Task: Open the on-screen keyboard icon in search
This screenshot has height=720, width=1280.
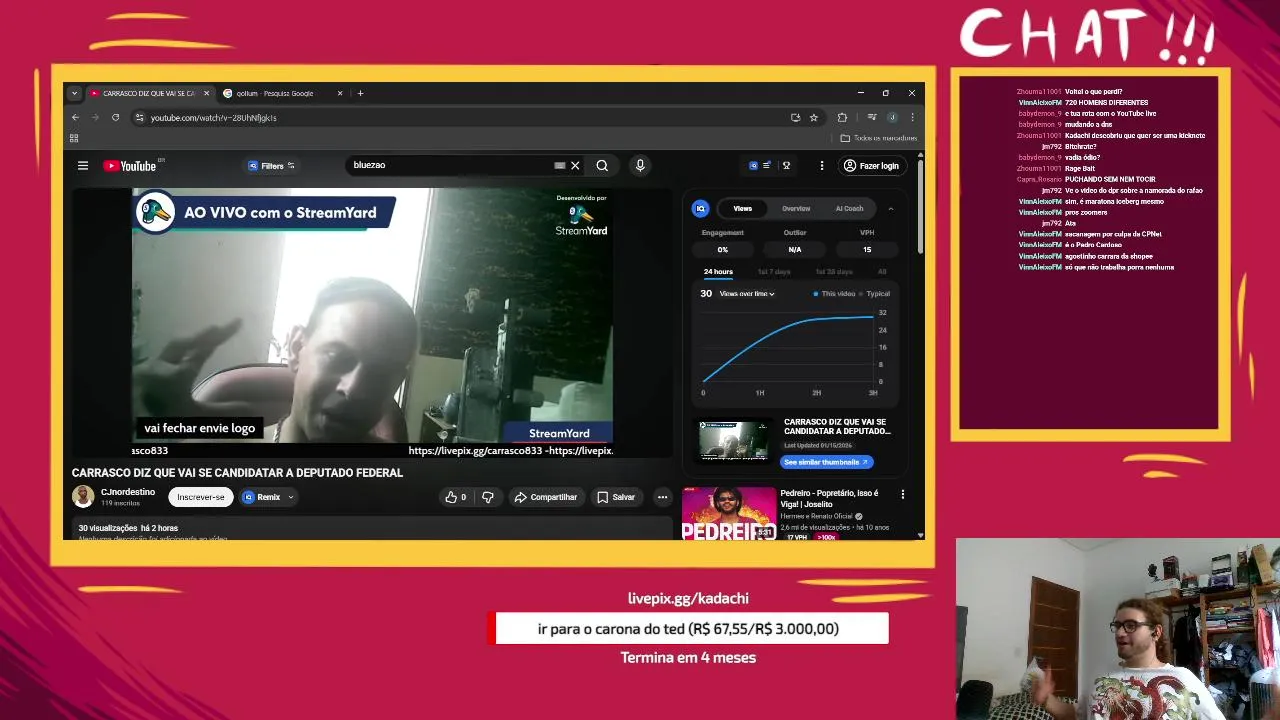Action: pos(560,166)
